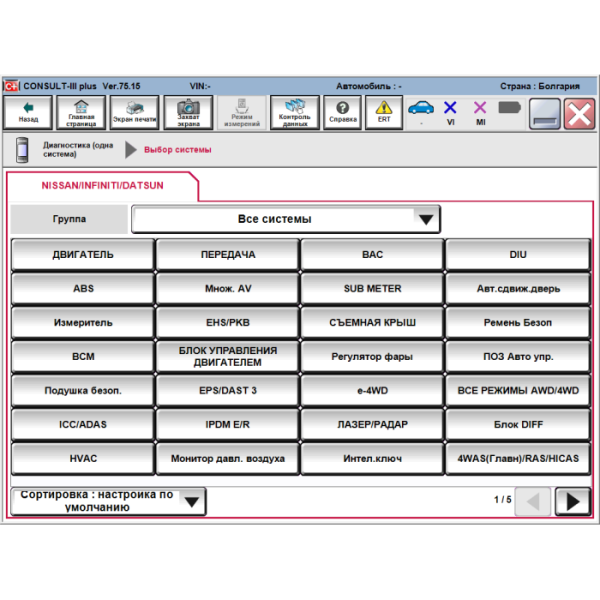The height and width of the screenshot is (600, 600).
Task: Expand the Сортировка sort order dropdown
Action: 108,500
